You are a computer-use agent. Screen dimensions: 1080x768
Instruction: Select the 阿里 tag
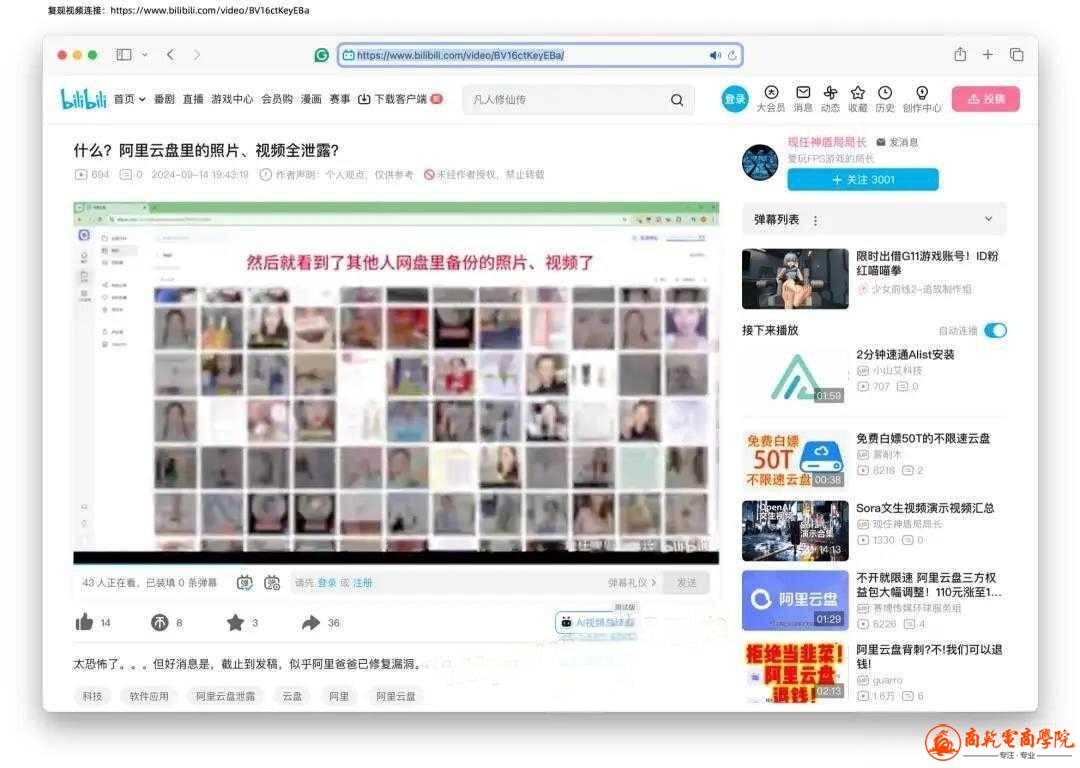click(x=339, y=696)
